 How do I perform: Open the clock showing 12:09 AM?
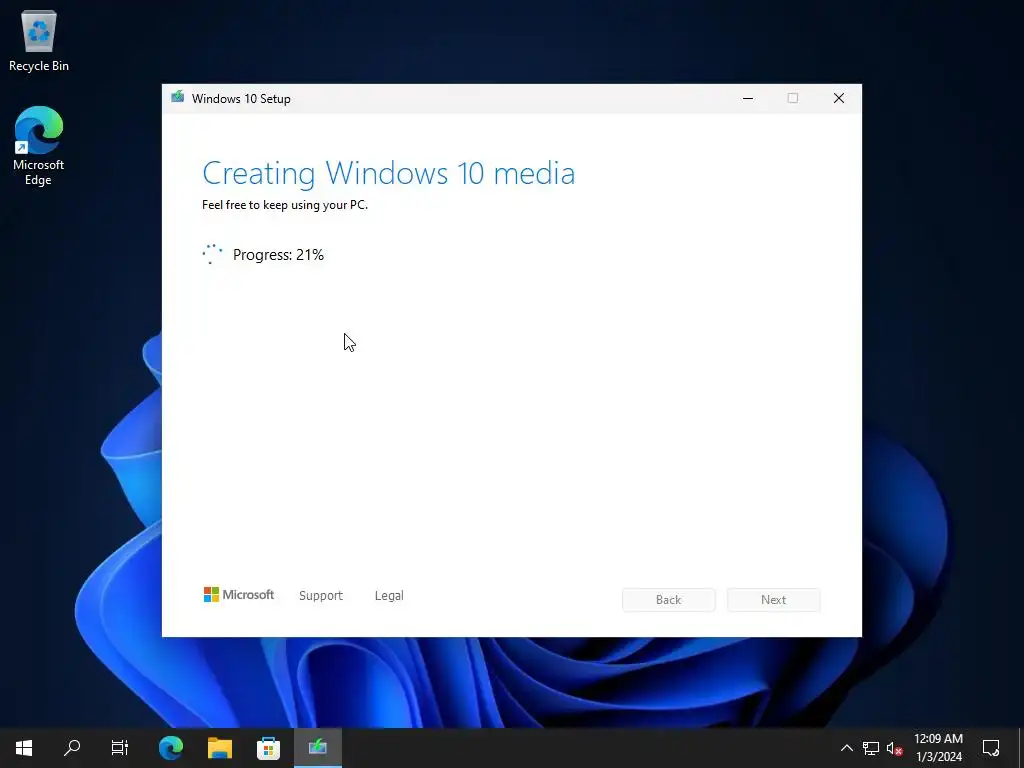tap(938, 748)
